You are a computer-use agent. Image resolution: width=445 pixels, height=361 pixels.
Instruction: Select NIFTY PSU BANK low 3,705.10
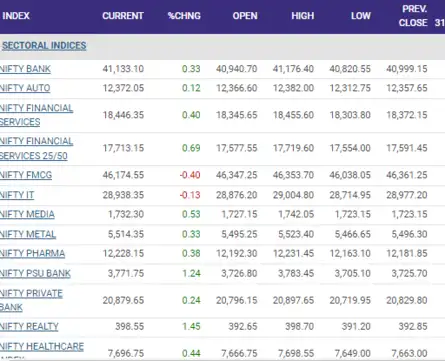tap(353, 273)
